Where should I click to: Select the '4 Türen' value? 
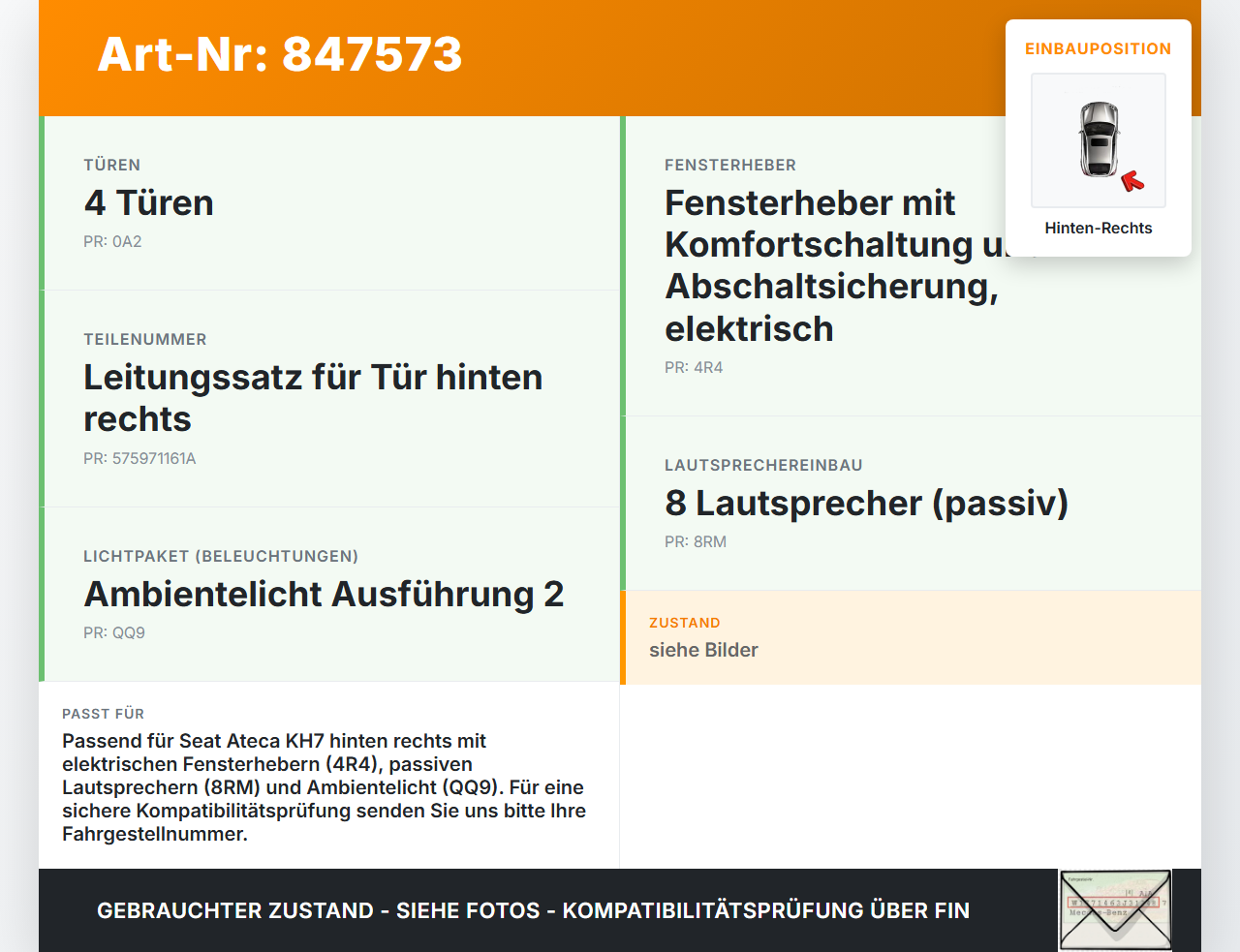click(x=149, y=202)
